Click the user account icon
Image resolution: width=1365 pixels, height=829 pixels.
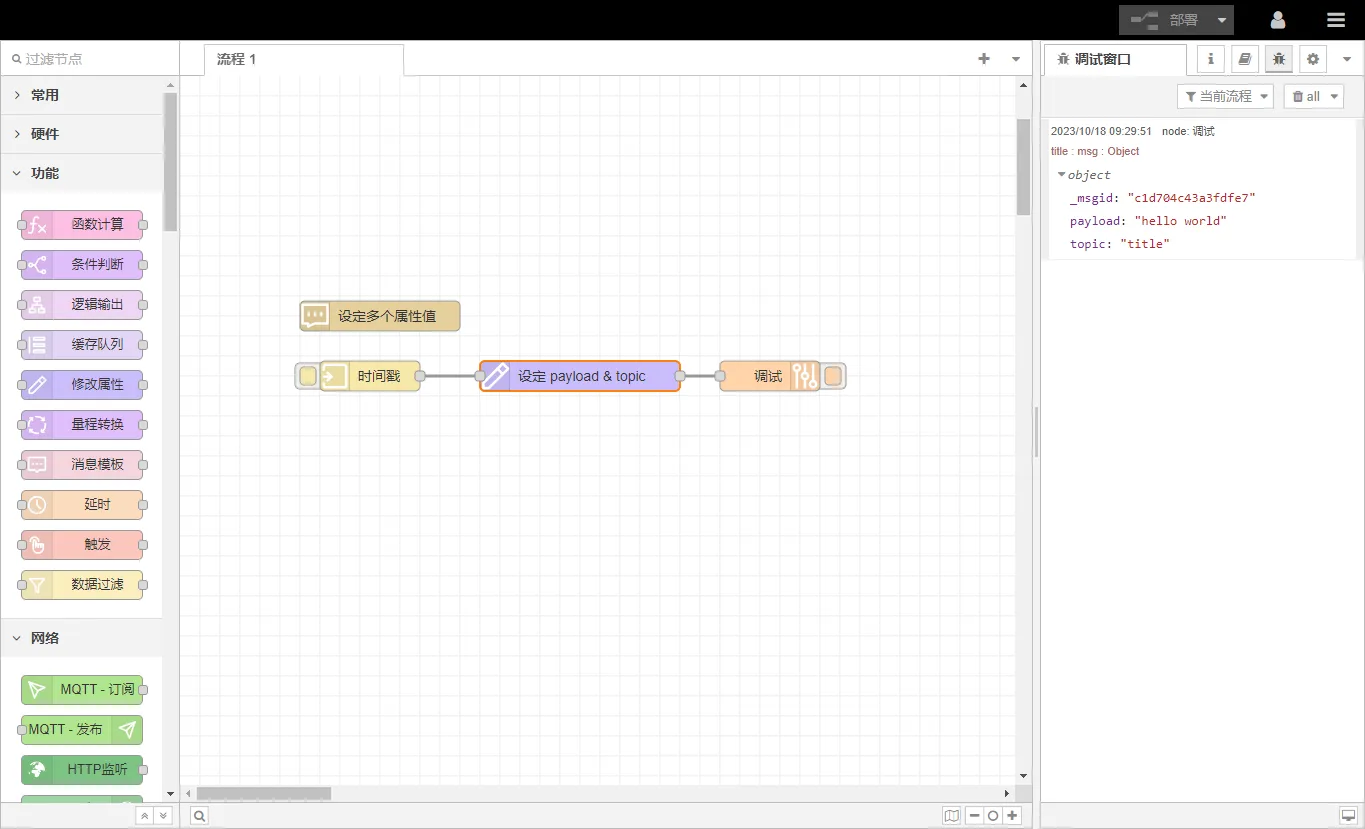pos(1278,20)
